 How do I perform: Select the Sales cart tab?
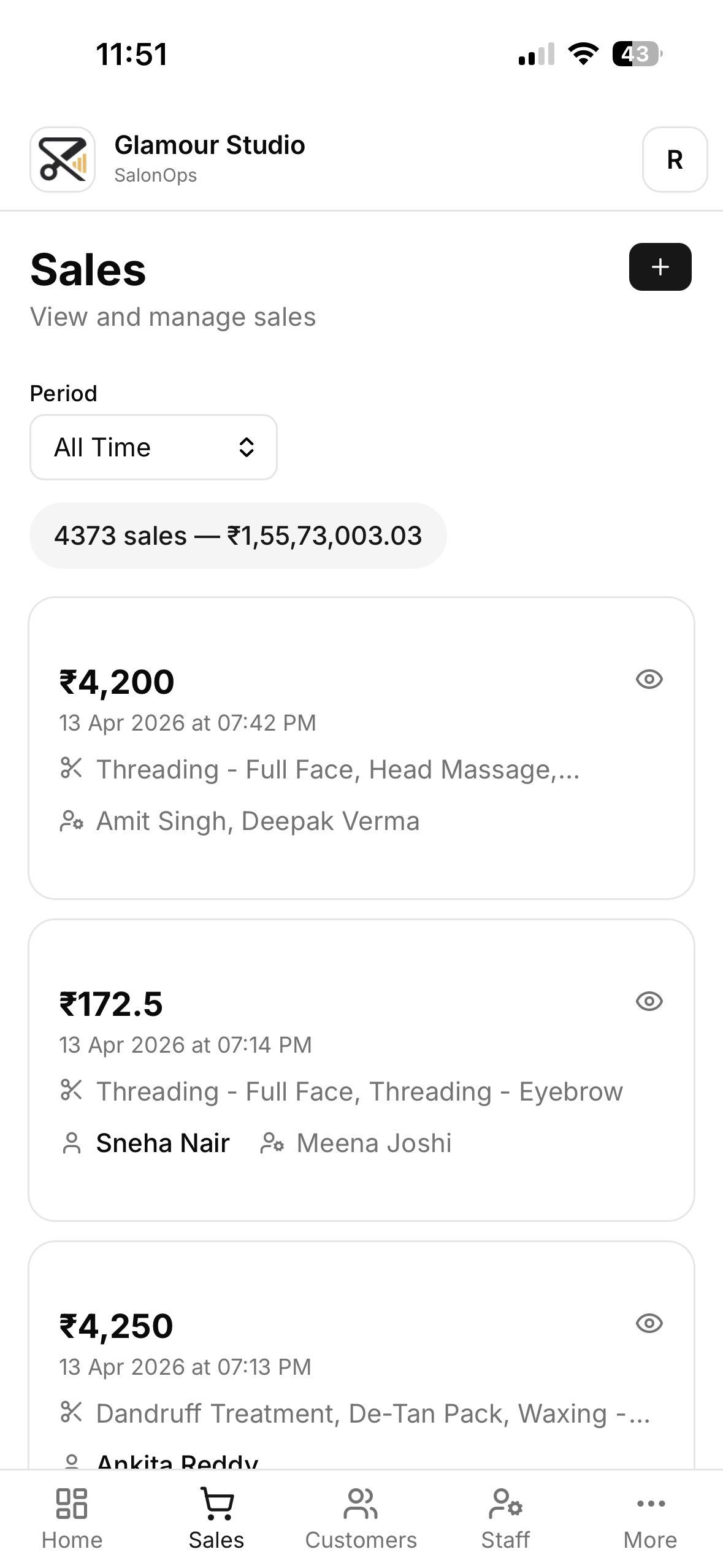click(216, 1518)
